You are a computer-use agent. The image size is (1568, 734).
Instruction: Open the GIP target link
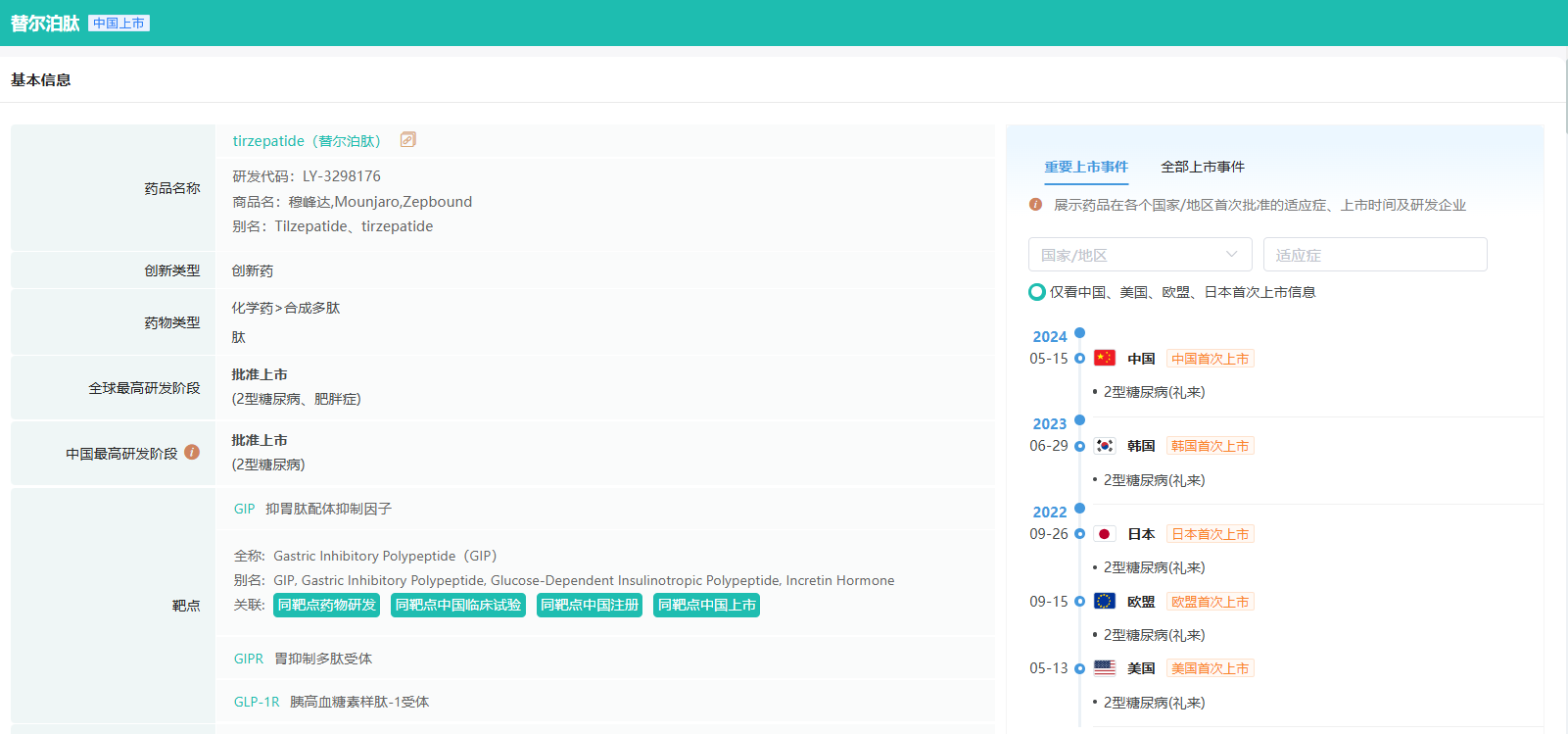click(244, 509)
